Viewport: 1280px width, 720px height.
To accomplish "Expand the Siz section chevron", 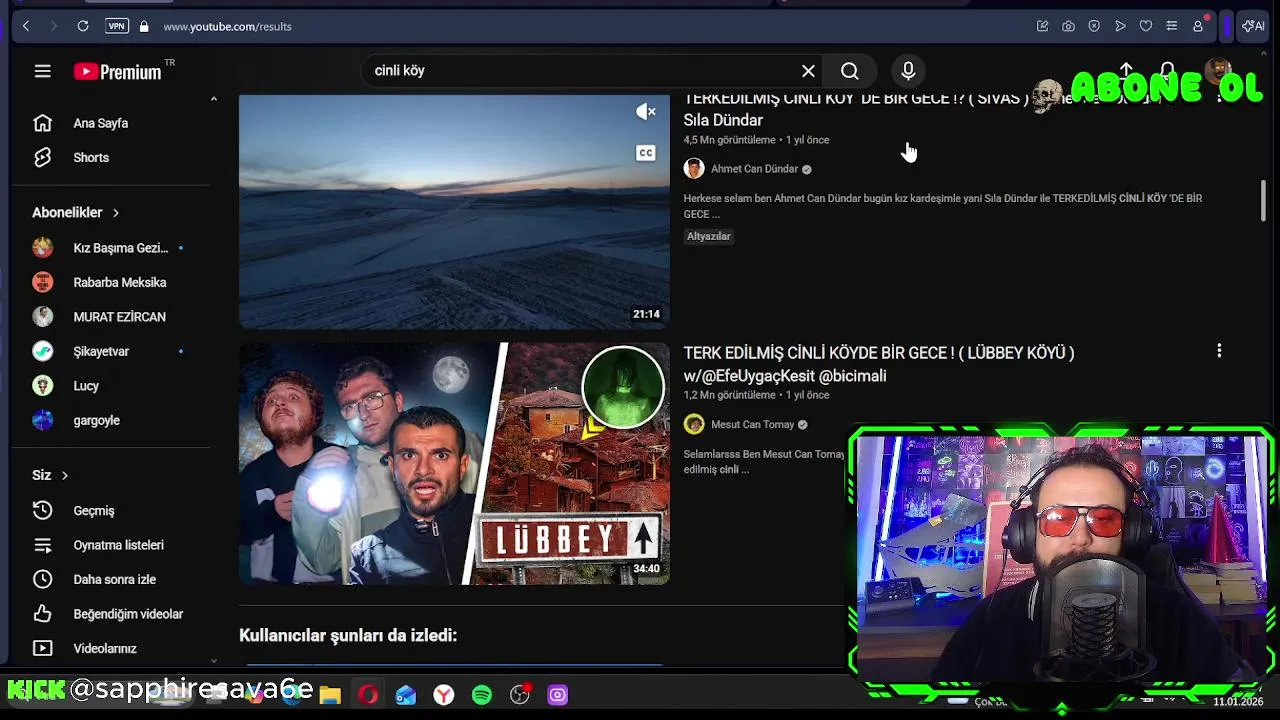I will pyautogui.click(x=65, y=475).
